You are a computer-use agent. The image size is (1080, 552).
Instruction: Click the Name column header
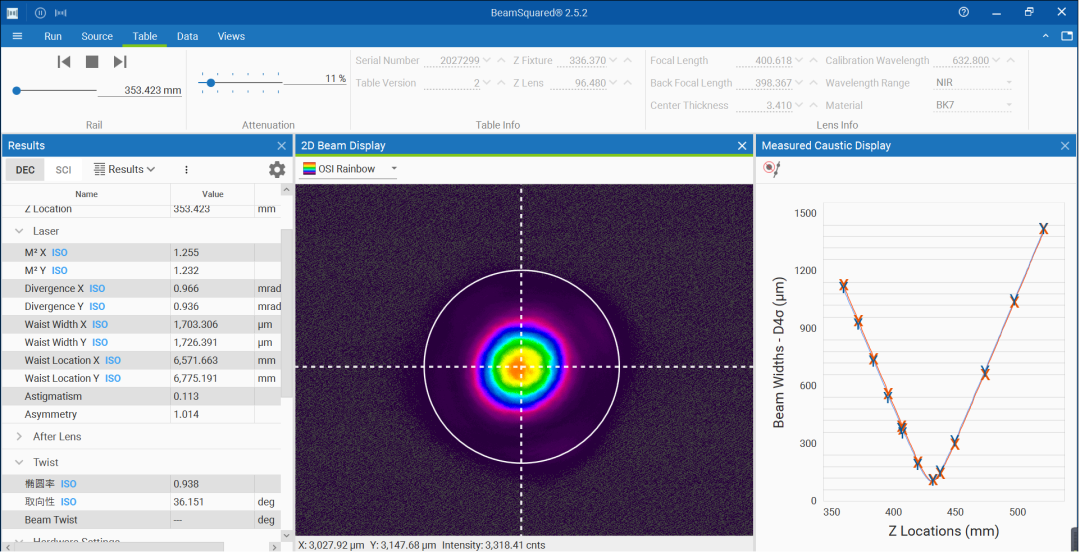(x=86, y=194)
